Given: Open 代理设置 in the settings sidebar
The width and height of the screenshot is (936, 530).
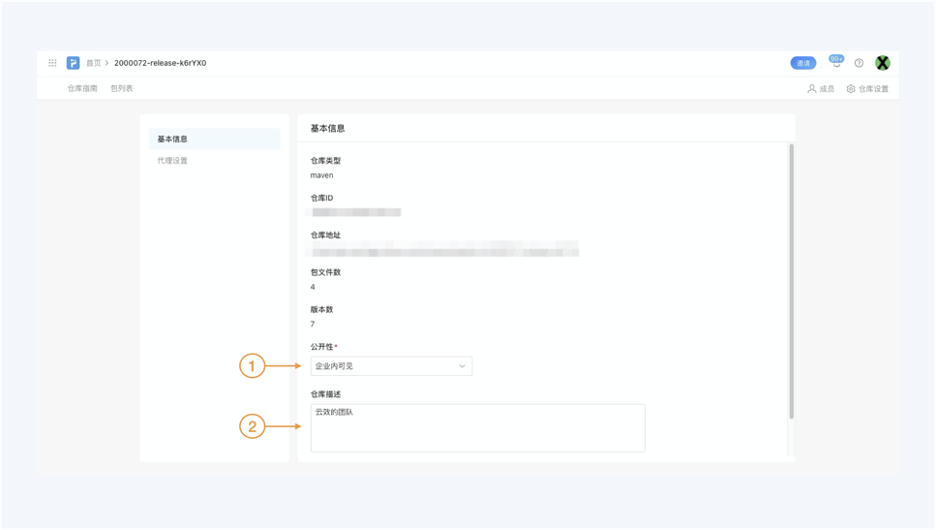Looking at the screenshot, I should tap(172, 161).
